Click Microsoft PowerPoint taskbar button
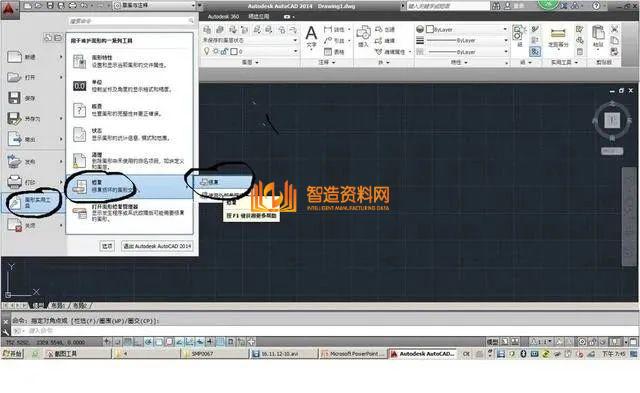 352,354
